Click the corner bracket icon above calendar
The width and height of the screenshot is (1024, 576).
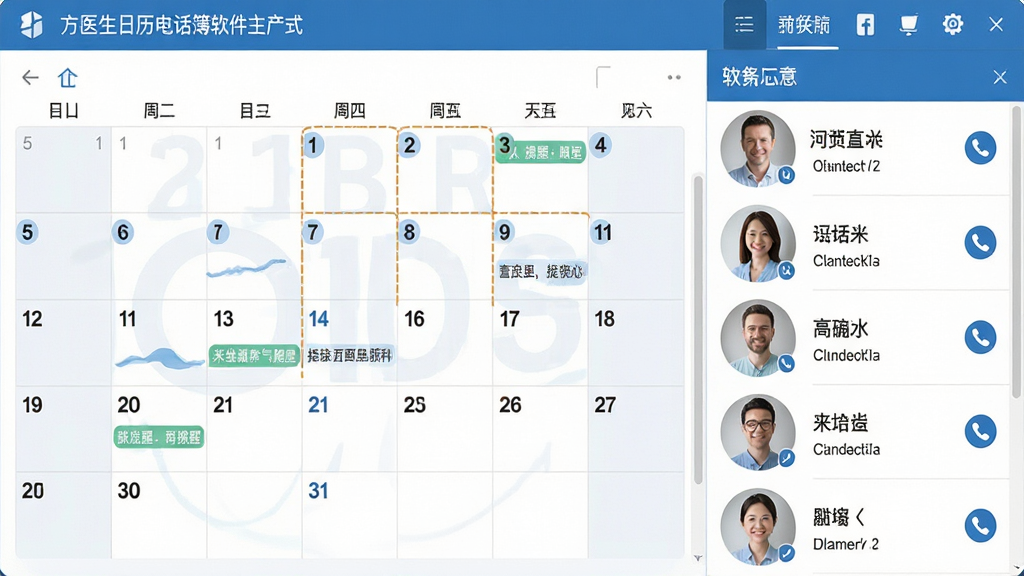603,76
